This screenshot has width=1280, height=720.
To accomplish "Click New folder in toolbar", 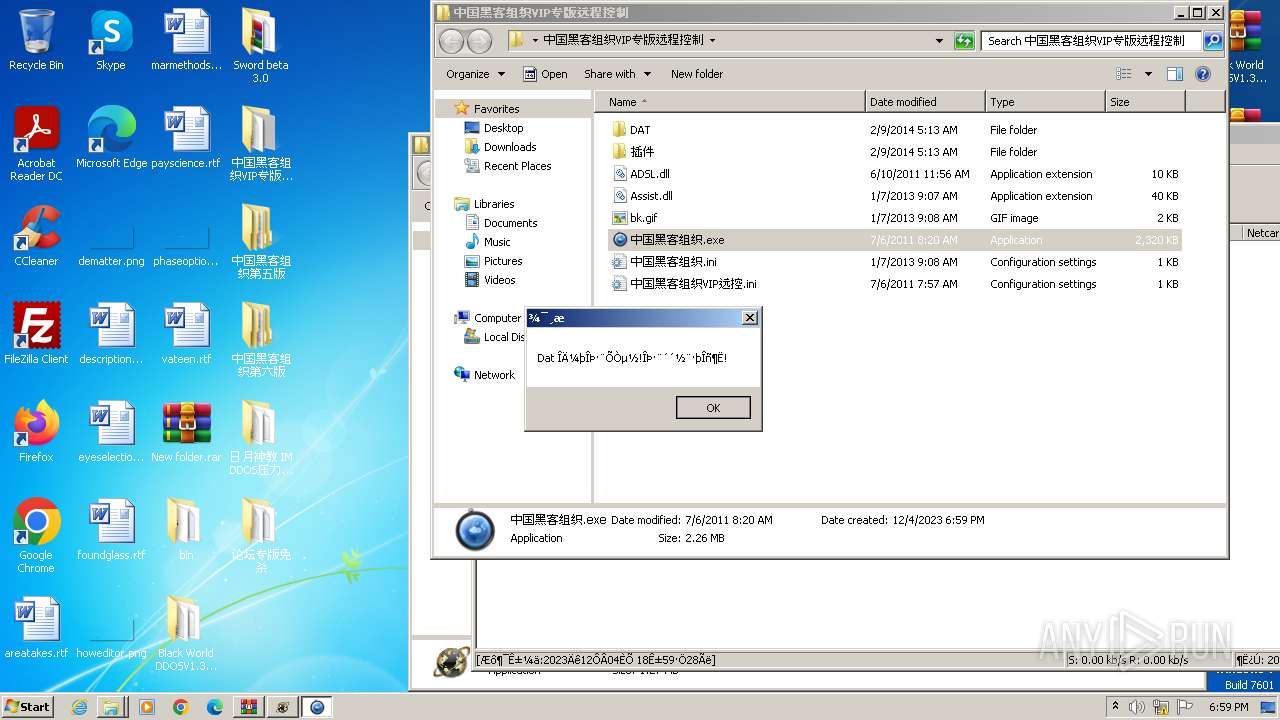I will (697, 74).
